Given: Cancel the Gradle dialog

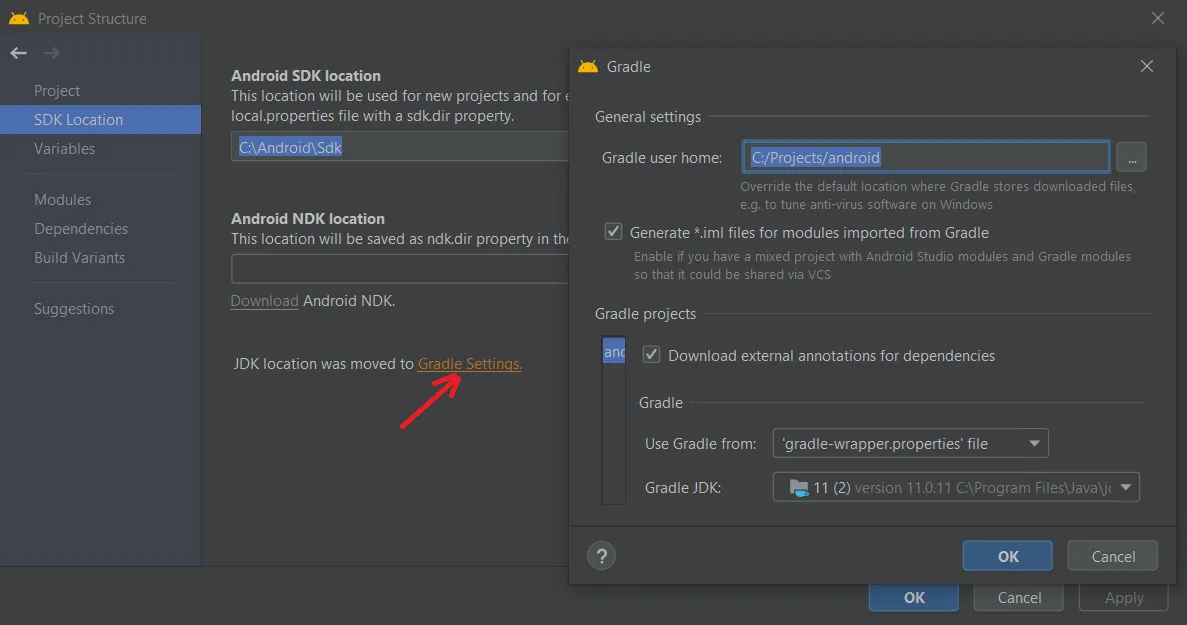Looking at the screenshot, I should coord(1113,556).
